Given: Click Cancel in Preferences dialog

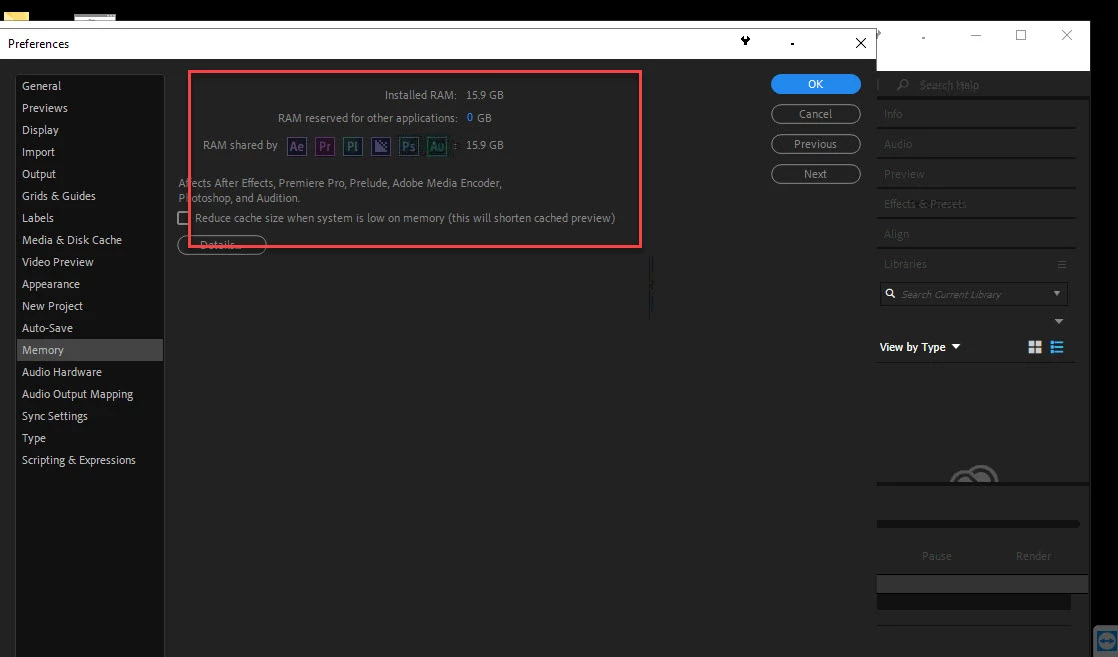Looking at the screenshot, I should [x=816, y=114].
